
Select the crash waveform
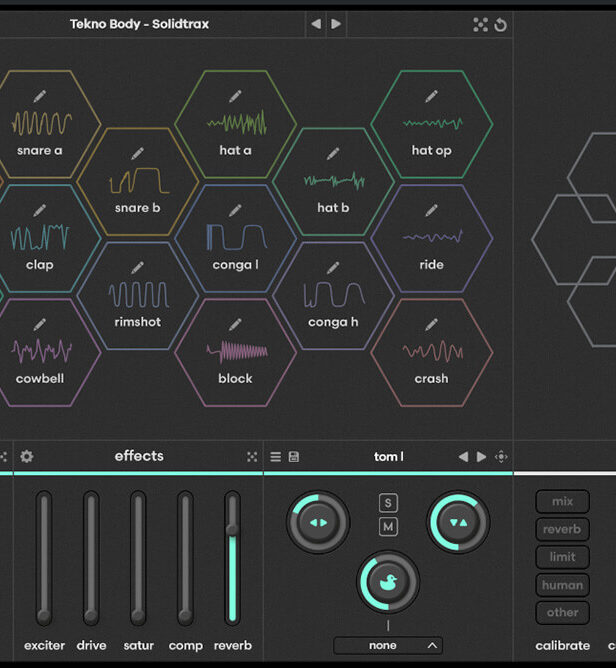[x=433, y=351]
